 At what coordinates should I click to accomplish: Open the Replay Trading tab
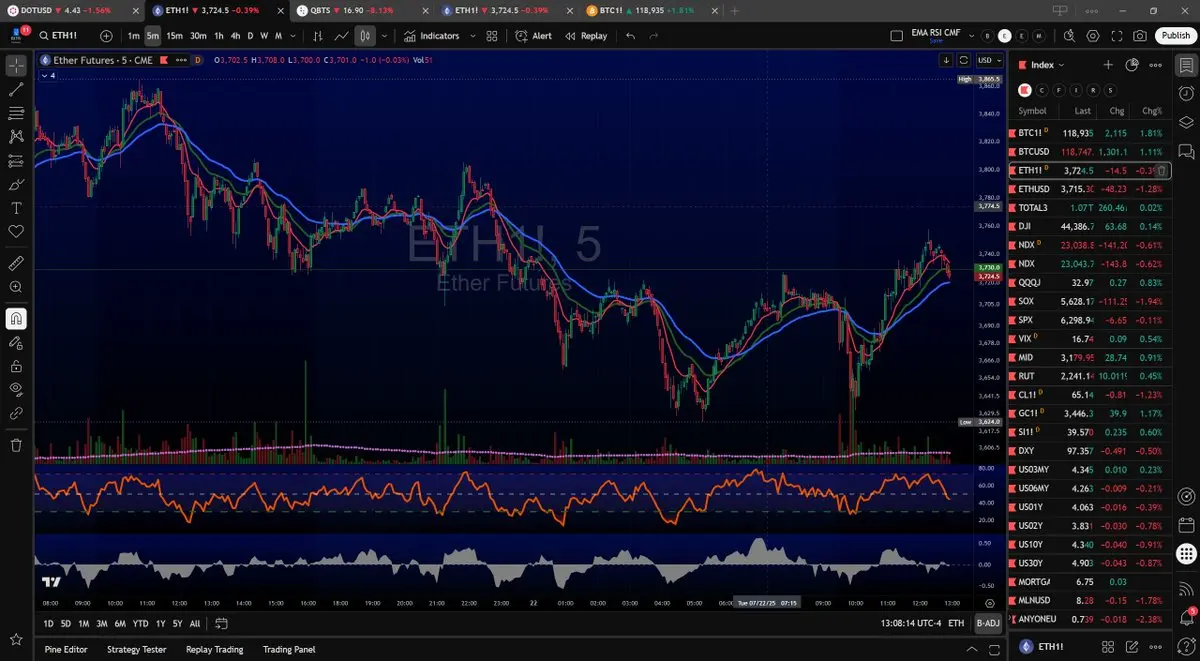pos(214,649)
